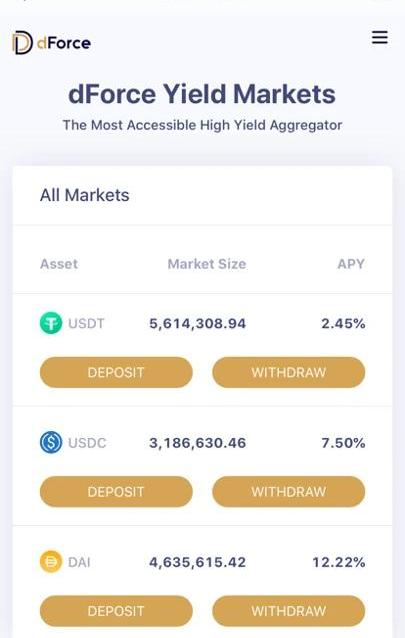Click the USDC 7.50% APY value
This screenshot has width=405, height=638.
[x=343, y=443]
